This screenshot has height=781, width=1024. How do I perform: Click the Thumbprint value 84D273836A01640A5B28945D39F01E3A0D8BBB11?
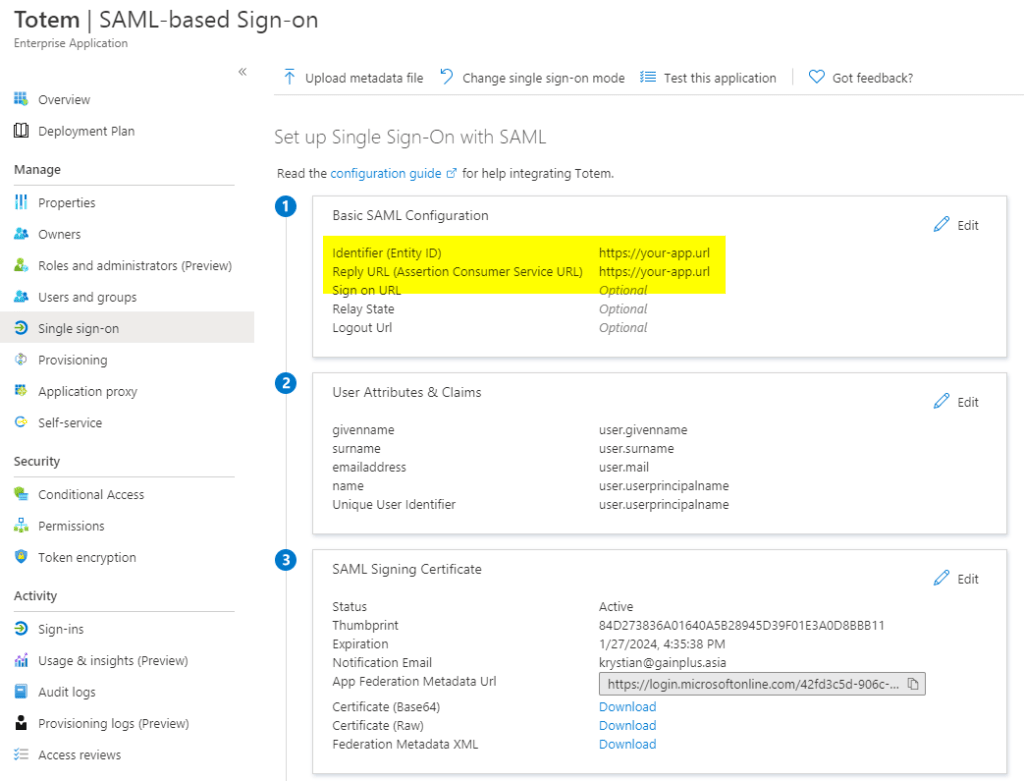[x=741, y=625]
